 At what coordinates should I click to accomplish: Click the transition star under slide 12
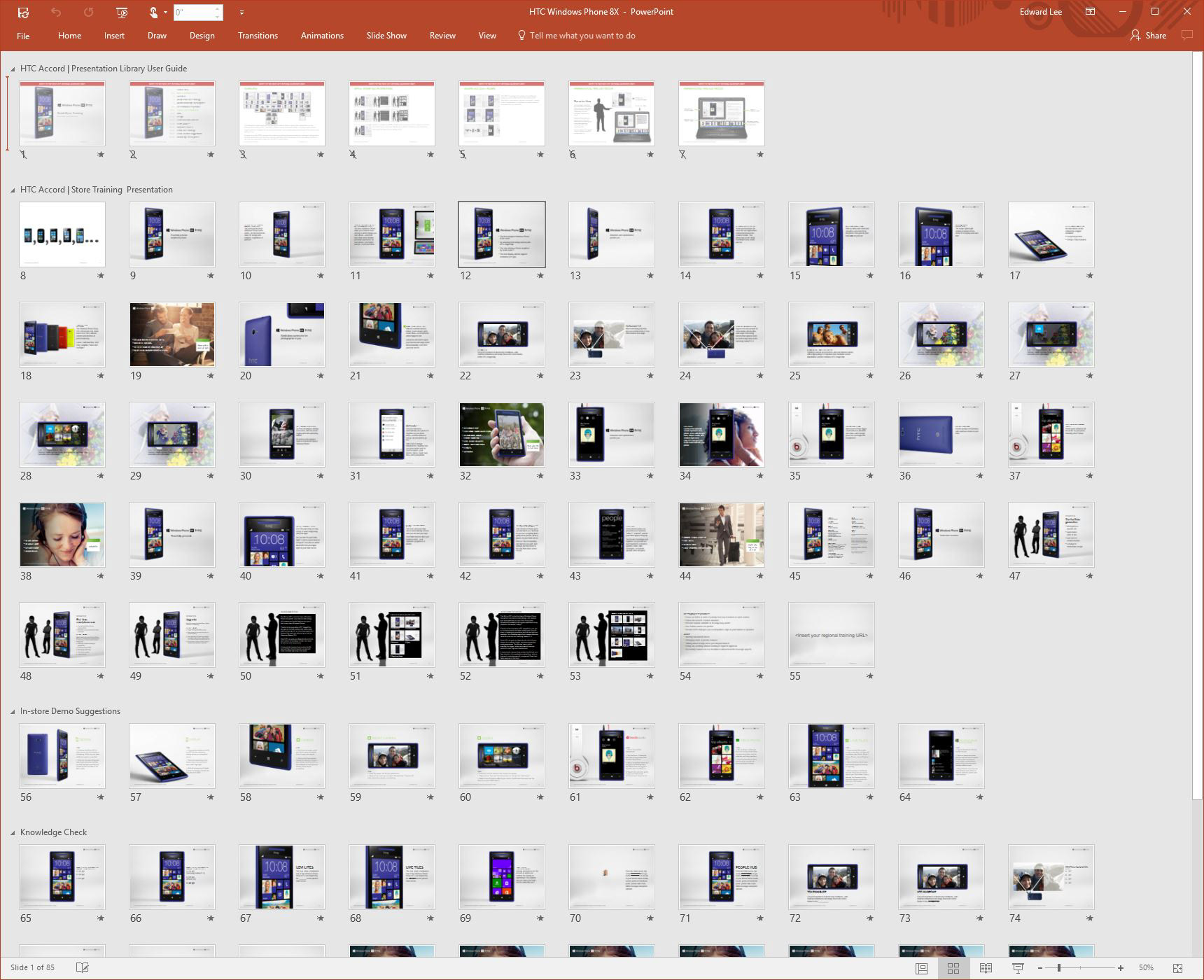(x=540, y=276)
